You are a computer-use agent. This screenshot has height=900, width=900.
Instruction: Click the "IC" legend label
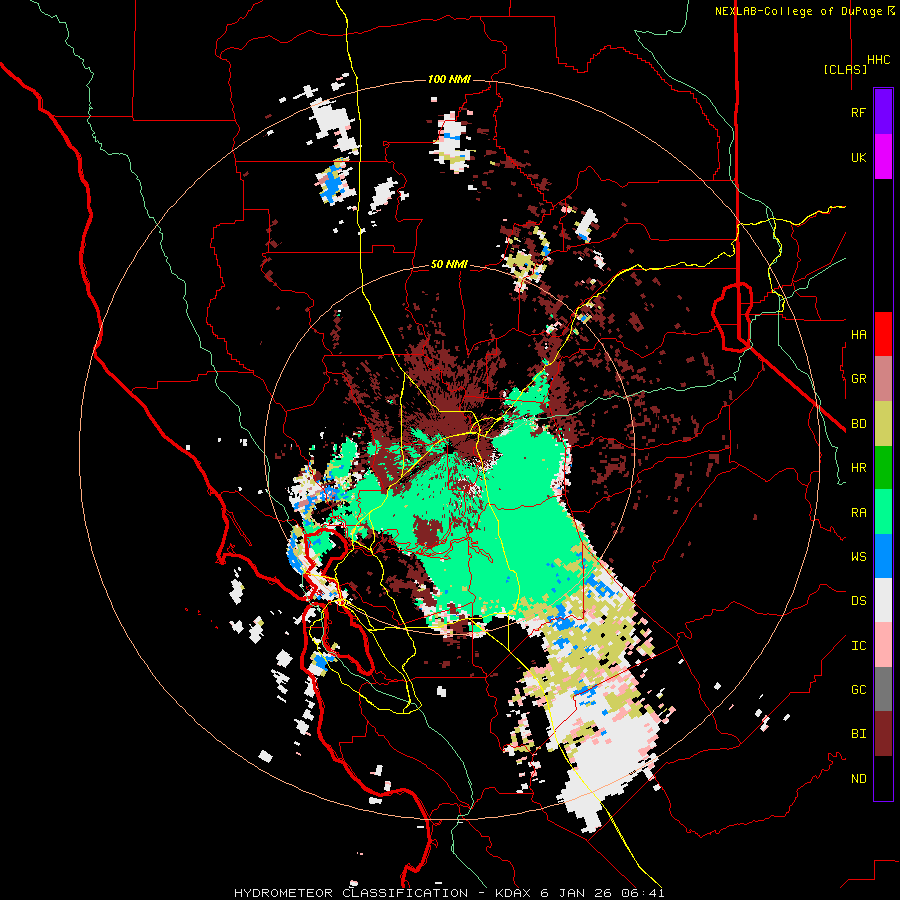pos(858,645)
